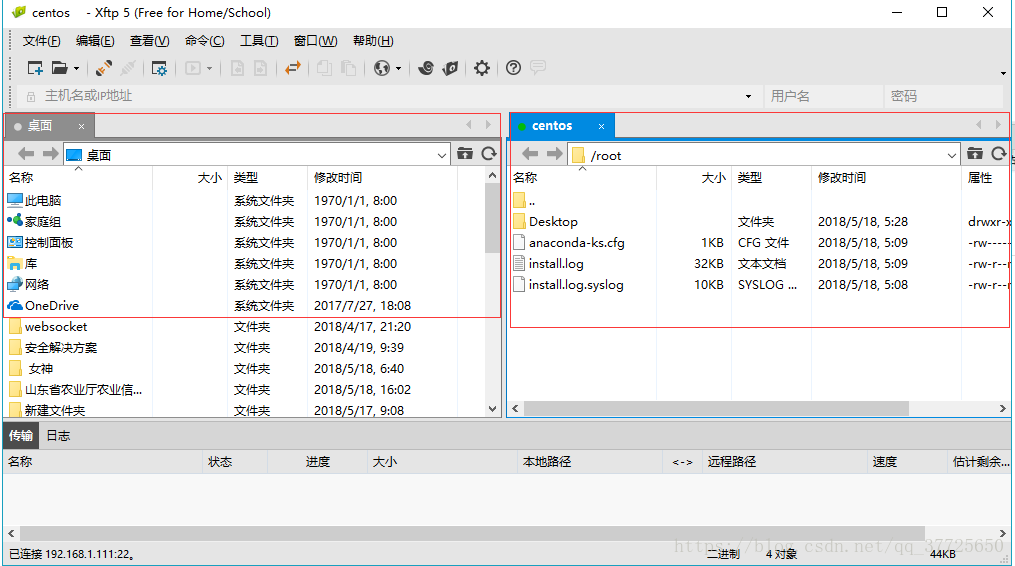
Task: Sort remote list by 类型 column
Action: 771,177
